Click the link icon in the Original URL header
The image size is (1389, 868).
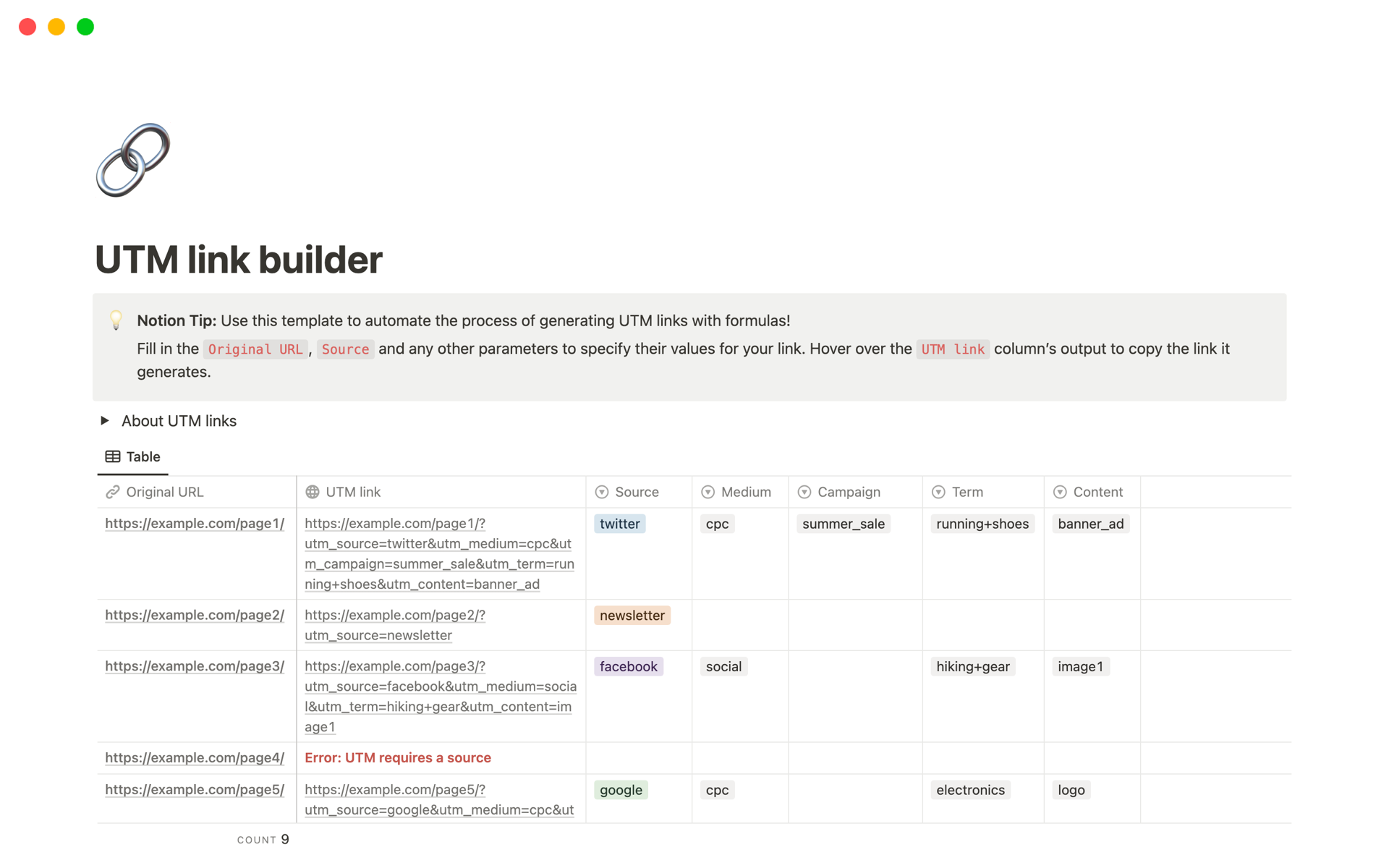(113, 491)
